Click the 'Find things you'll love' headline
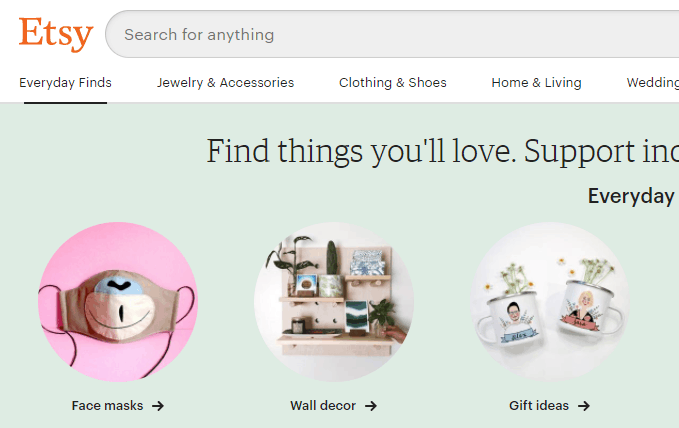Image resolution: width=679 pixels, height=428 pixels. click(x=443, y=152)
